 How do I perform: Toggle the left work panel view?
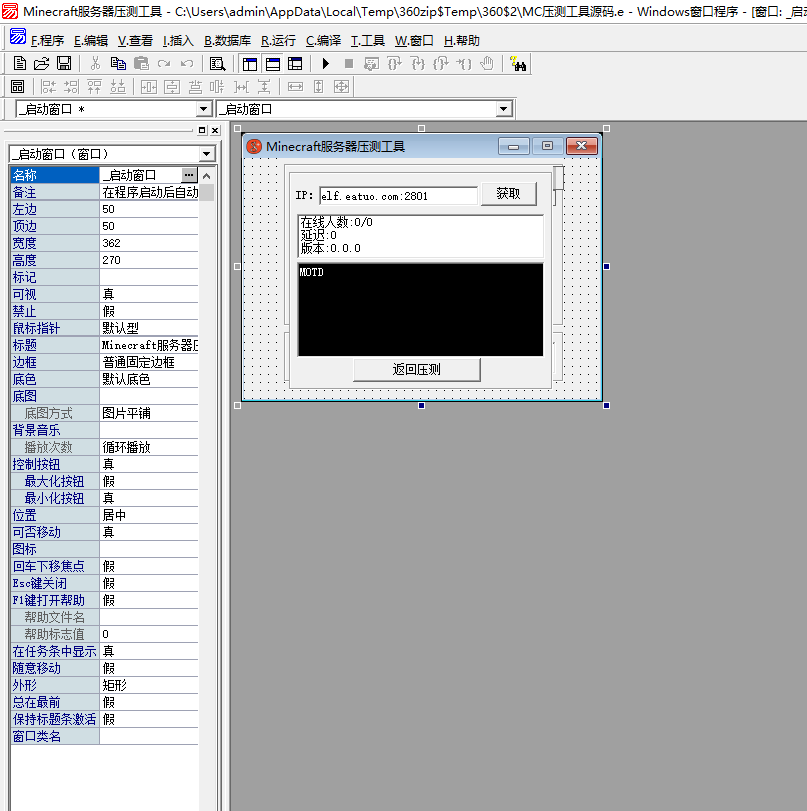(x=250, y=64)
